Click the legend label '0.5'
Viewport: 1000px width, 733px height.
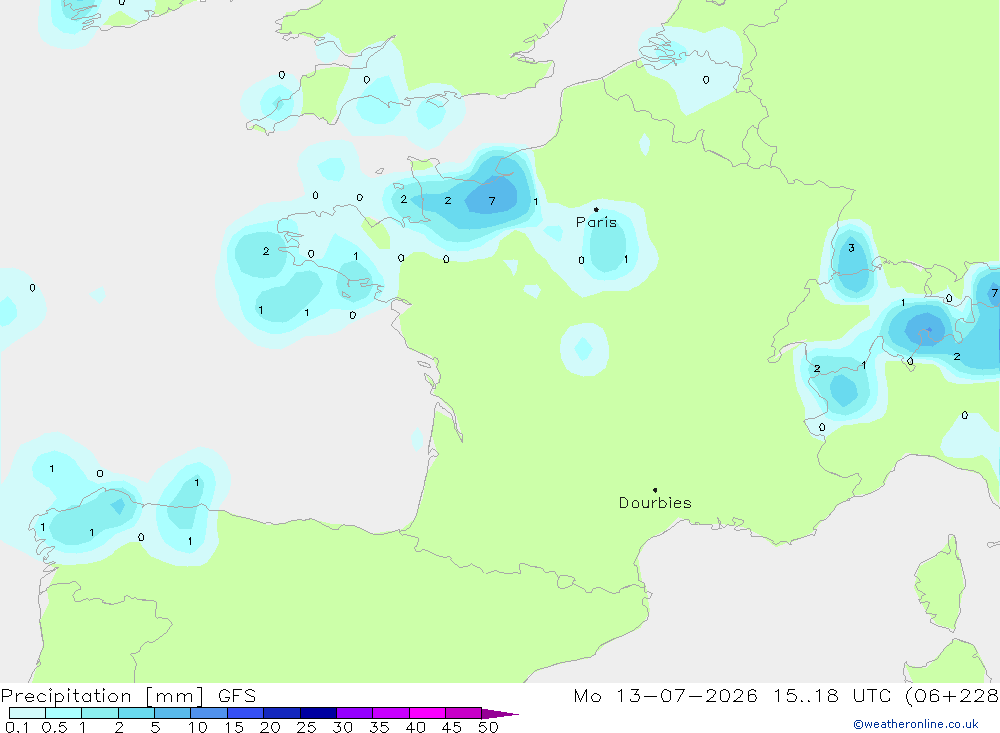[x=54, y=727]
